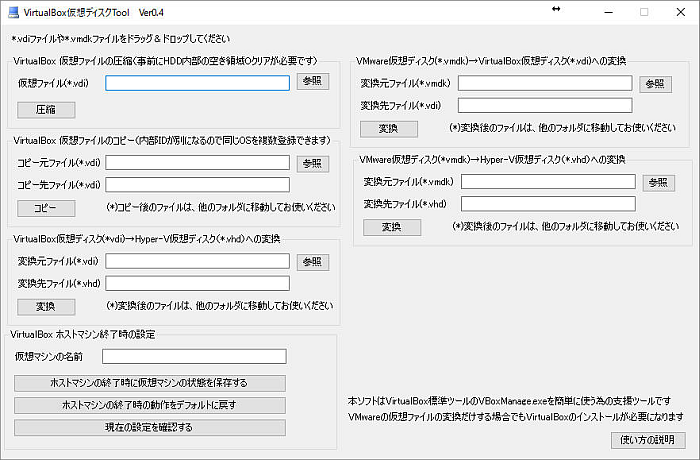Browse for the copy source file with 参照

click(313, 164)
